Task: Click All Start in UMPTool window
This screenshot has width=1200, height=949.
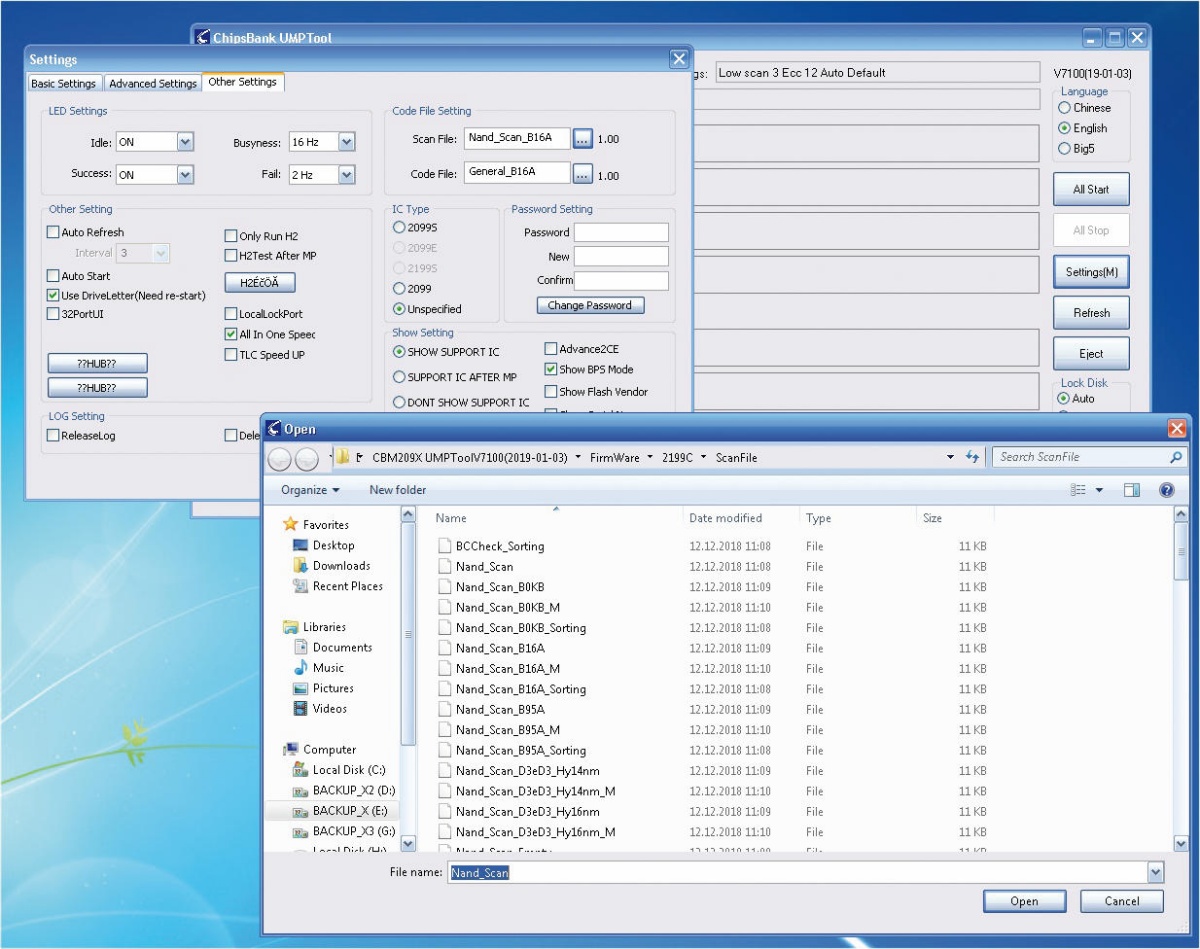Action: pos(1091,189)
